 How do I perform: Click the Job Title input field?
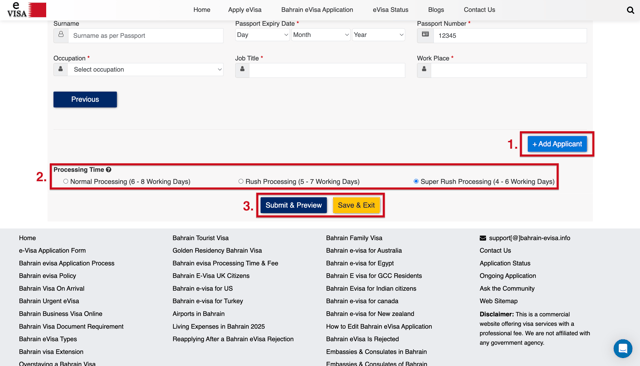[x=327, y=70]
